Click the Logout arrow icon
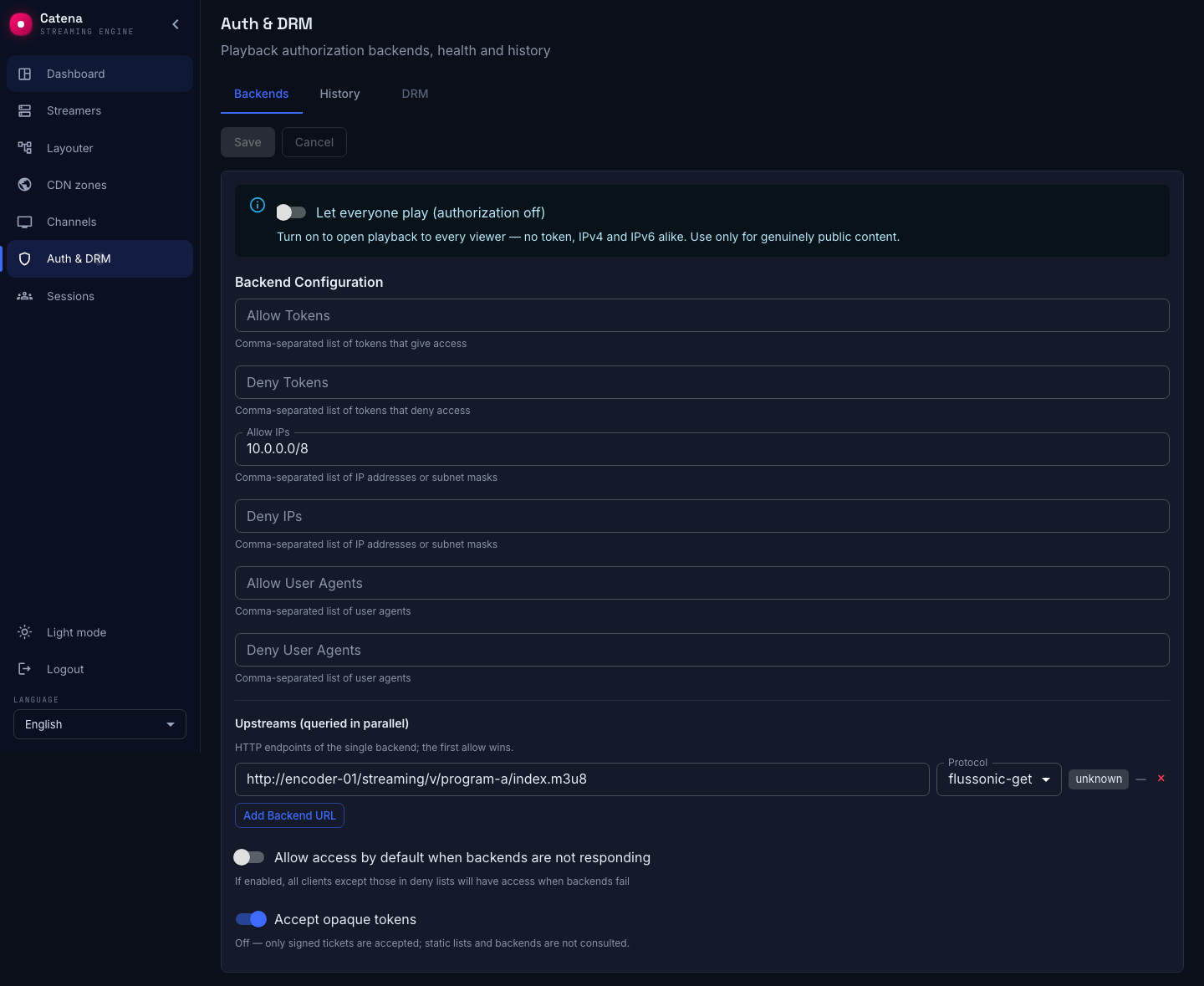The width and height of the screenshot is (1204, 986). click(x=25, y=669)
